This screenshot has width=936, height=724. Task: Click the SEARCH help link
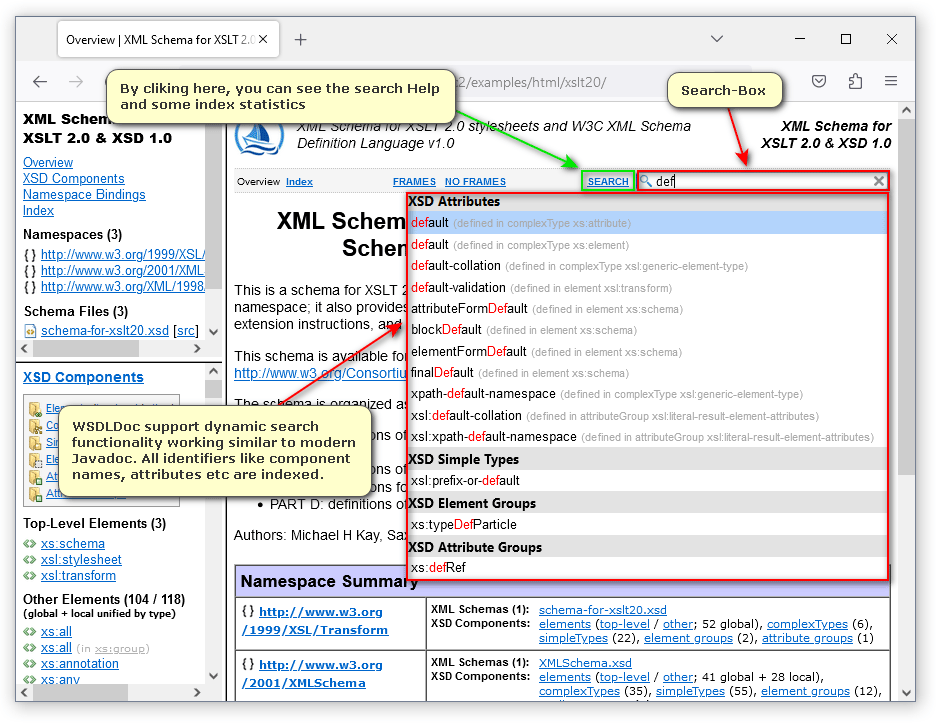tap(608, 182)
